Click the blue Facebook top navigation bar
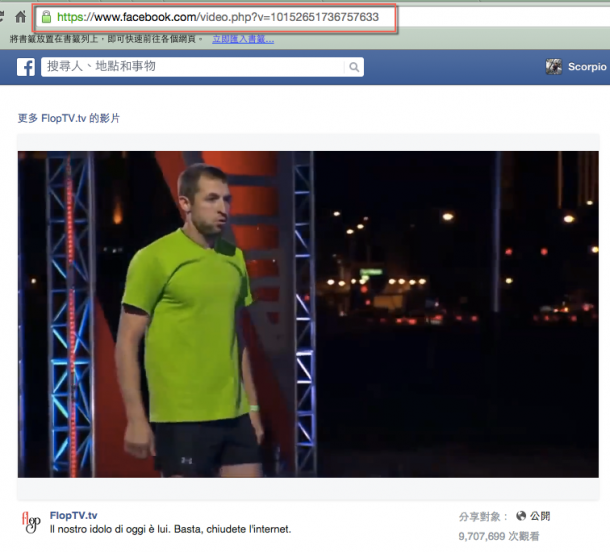The width and height of the screenshot is (610, 552). tap(450, 67)
